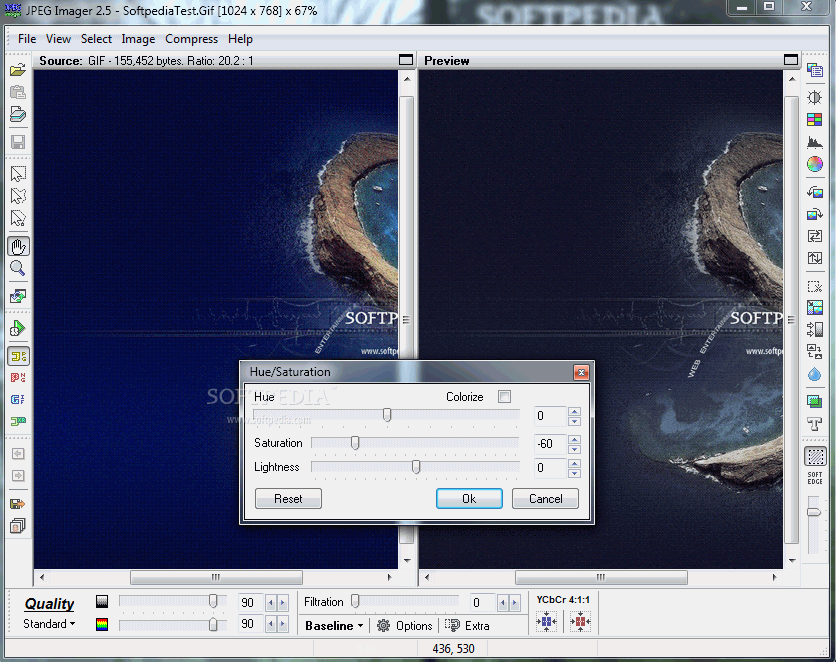This screenshot has height=662, width=836.
Task: Open the Help menu
Action: click(x=240, y=39)
